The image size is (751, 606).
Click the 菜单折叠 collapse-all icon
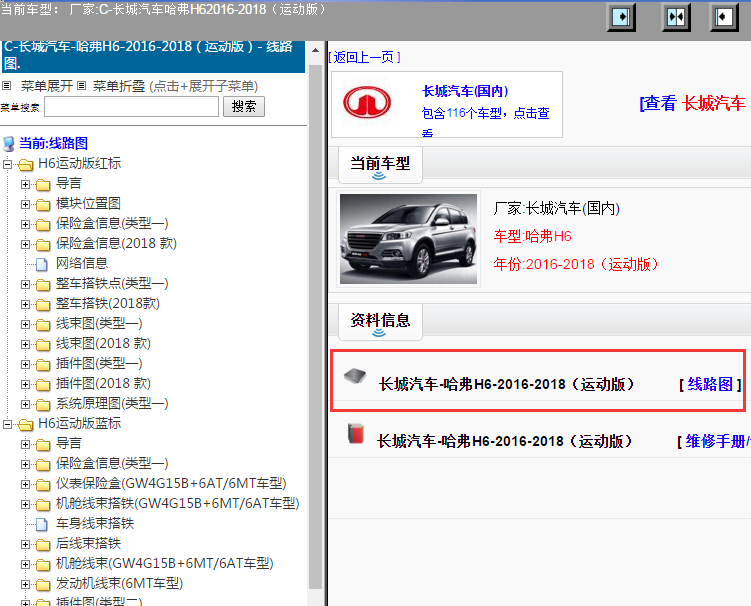[81, 86]
